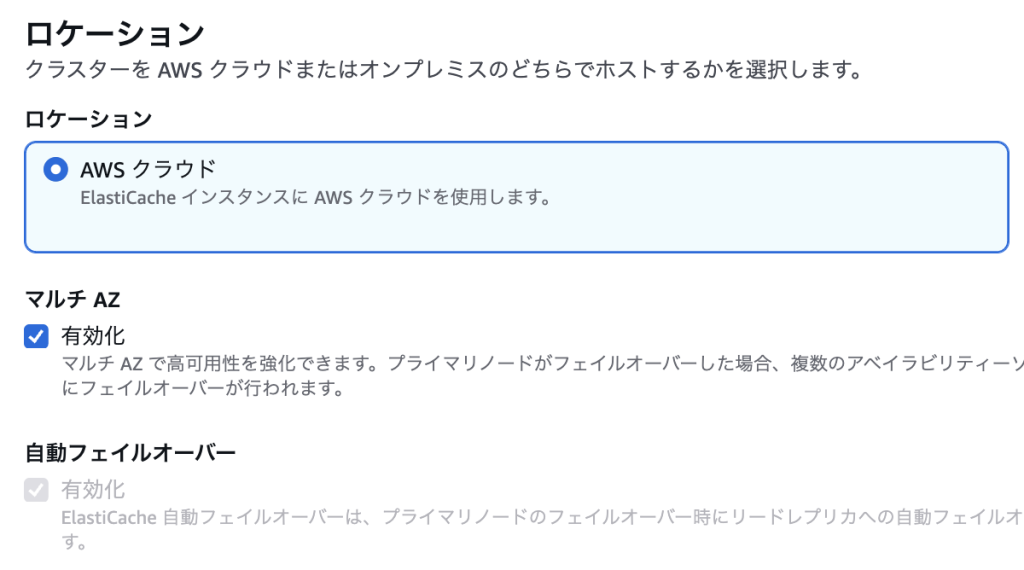Image resolution: width=1024 pixels, height=570 pixels.
Task: Click the trailing す。 under the failover description
Action: 74,542
